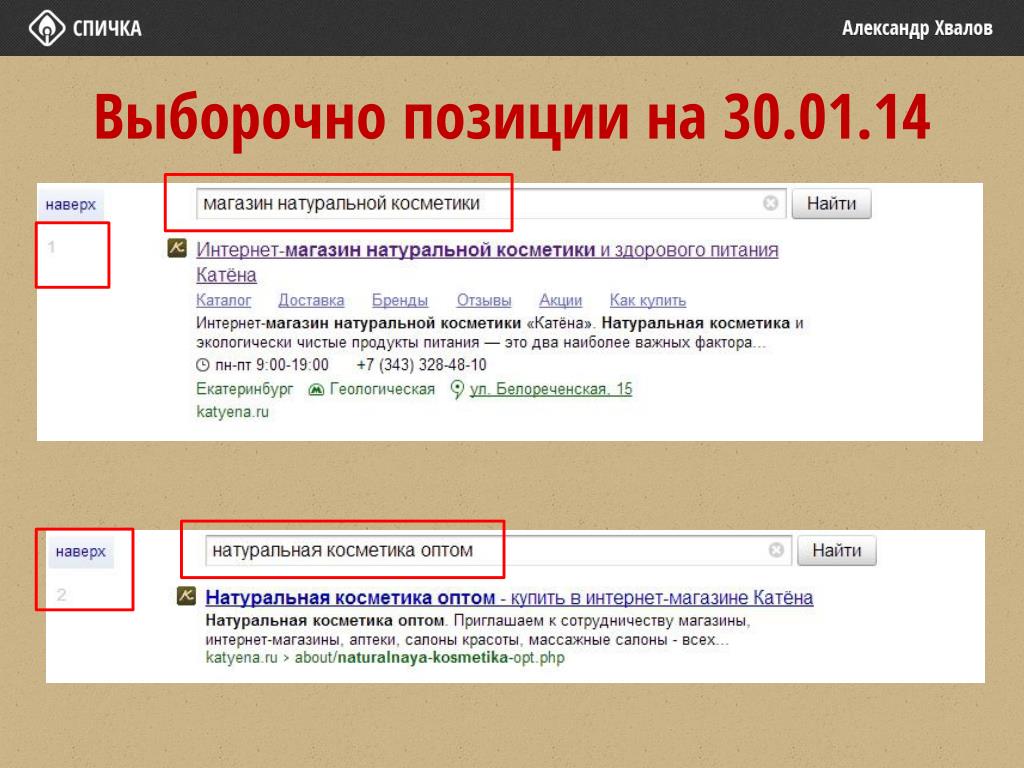The width and height of the screenshot is (1024, 768).
Task: Open the 'ул. Белореченская, 15' address link
Action: pos(551,389)
